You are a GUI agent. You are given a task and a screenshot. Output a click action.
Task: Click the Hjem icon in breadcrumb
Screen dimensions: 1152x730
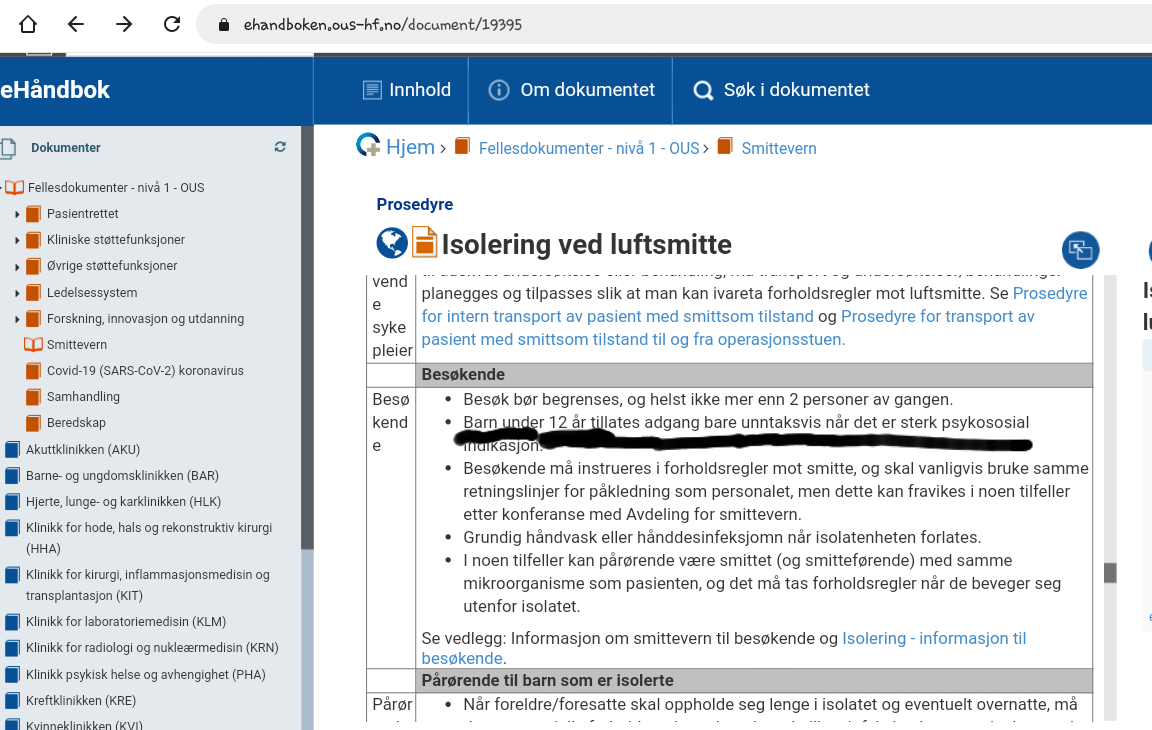pyautogui.click(x=369, y=146)
